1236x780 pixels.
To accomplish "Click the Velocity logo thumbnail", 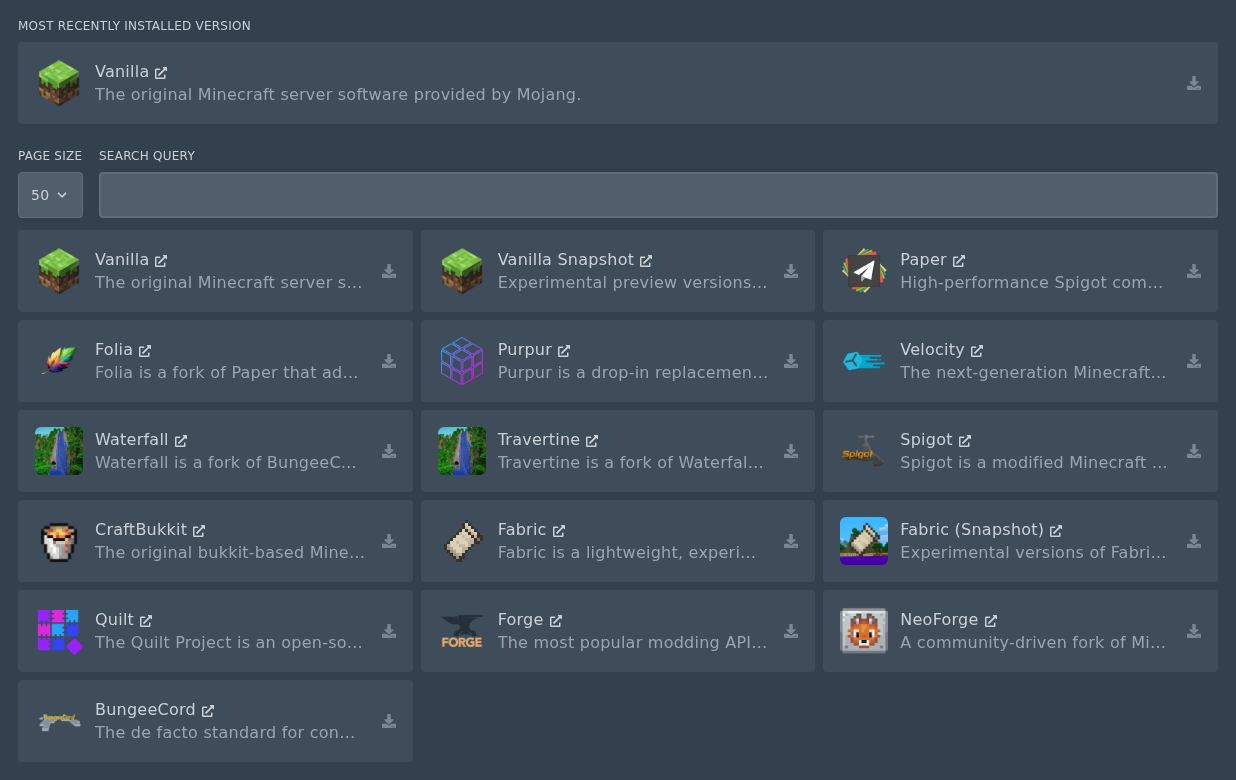I will [x=864, y=361].
